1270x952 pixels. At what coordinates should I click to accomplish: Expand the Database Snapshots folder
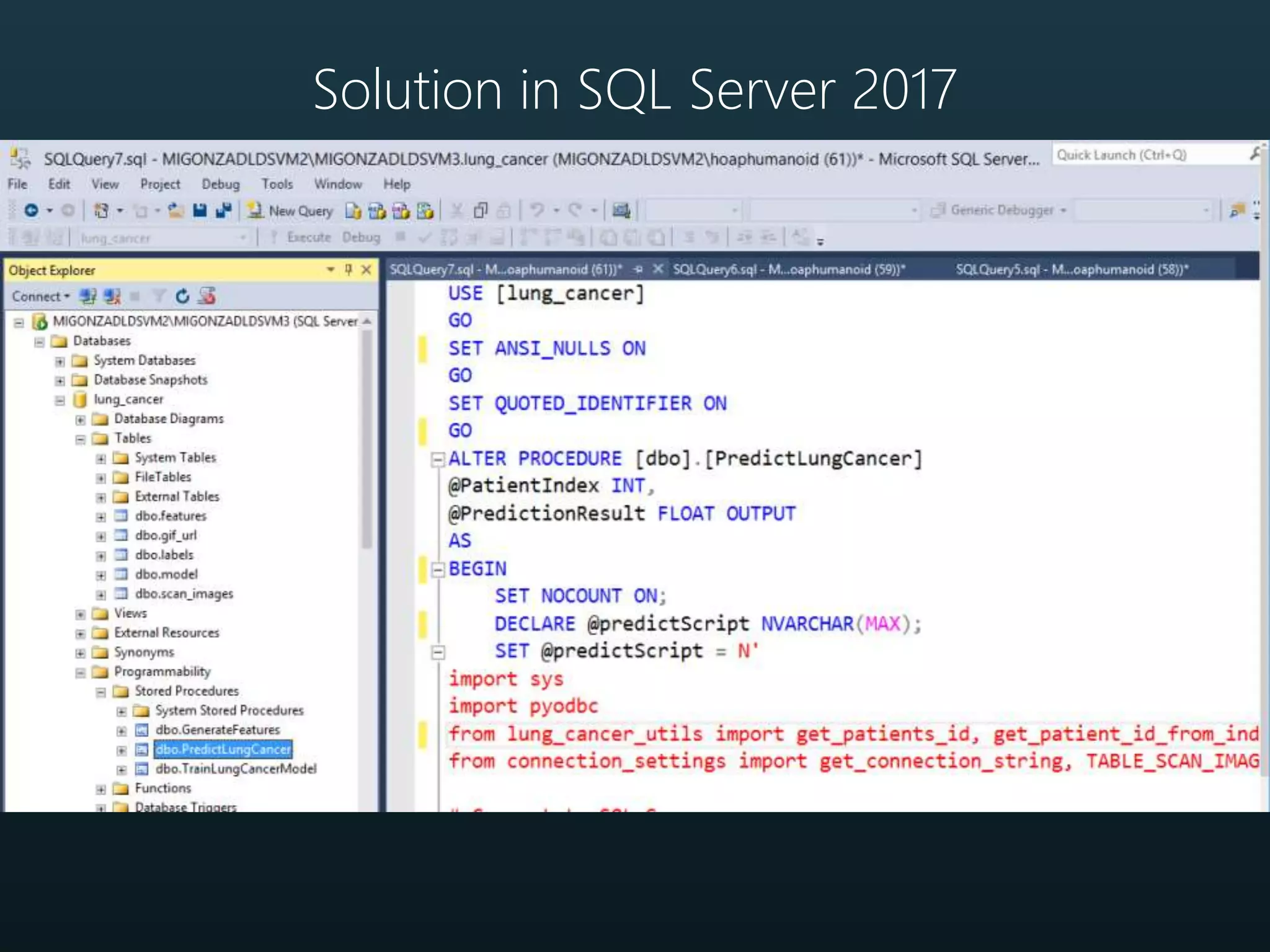[60, 381]
